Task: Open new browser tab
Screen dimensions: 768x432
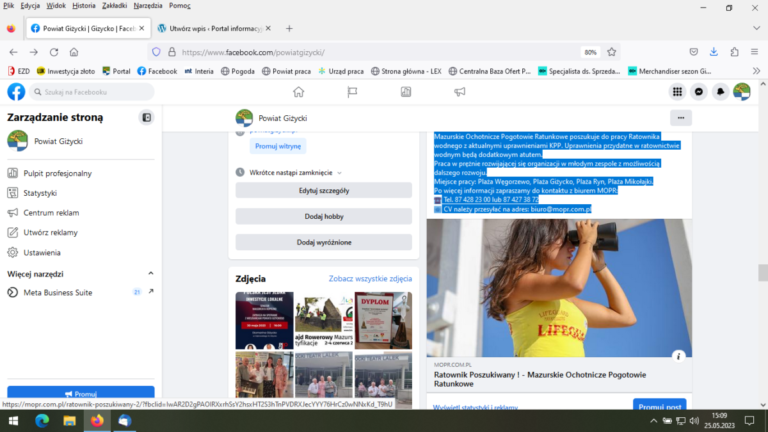Action: (289, 28)
